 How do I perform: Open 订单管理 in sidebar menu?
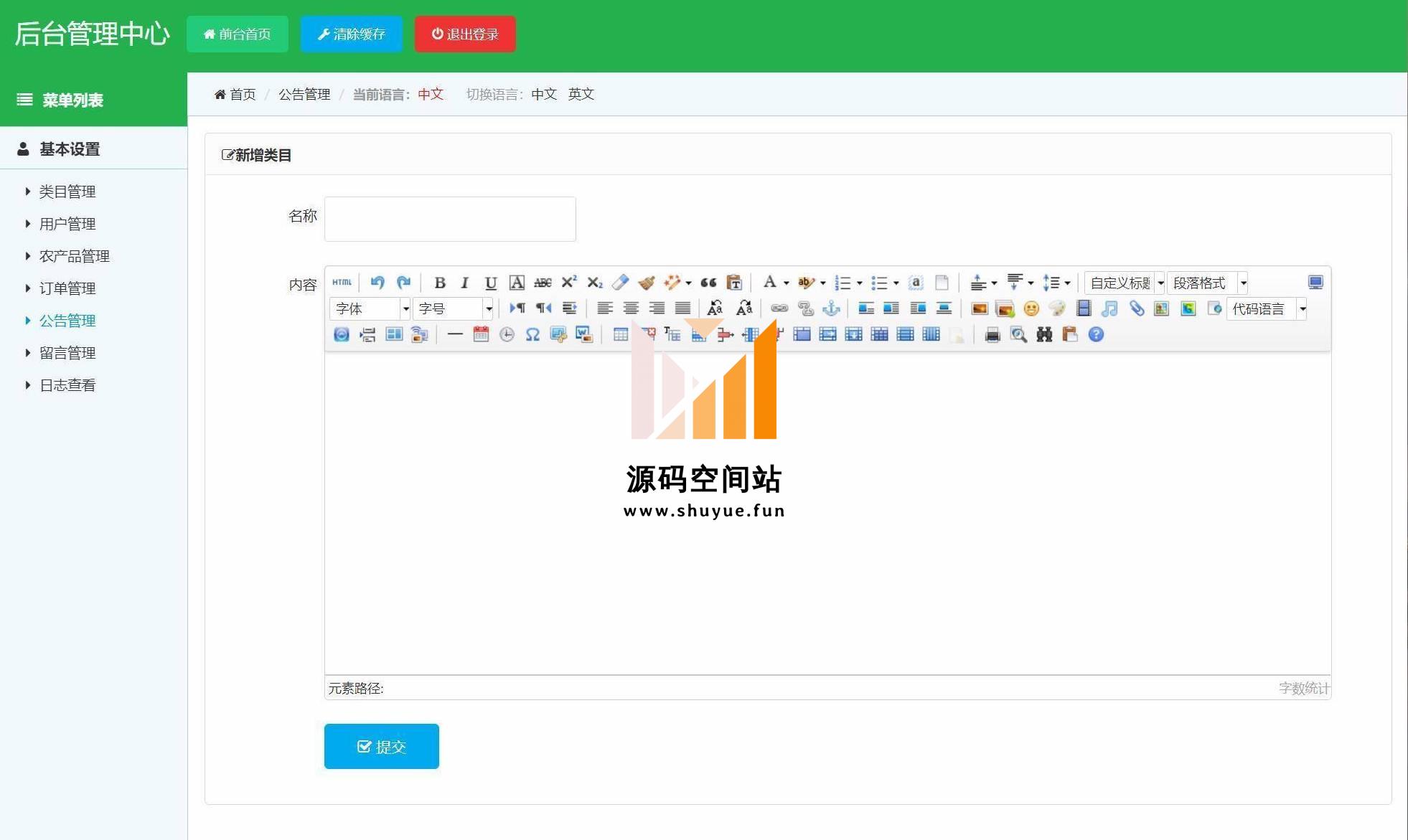pos(67,288)
